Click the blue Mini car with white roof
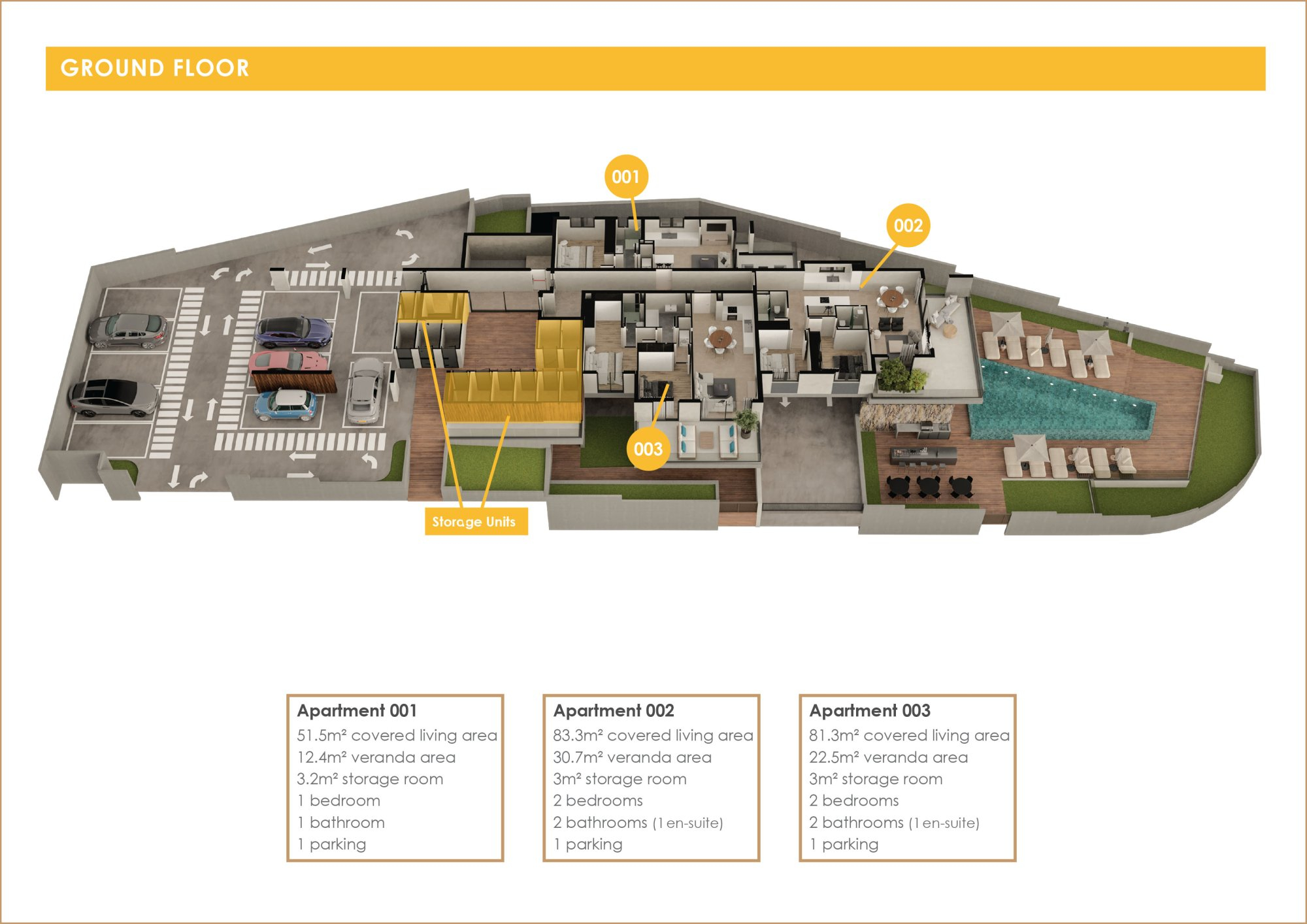Viewport: 1307px width, 924px height. tap(286, 404)
